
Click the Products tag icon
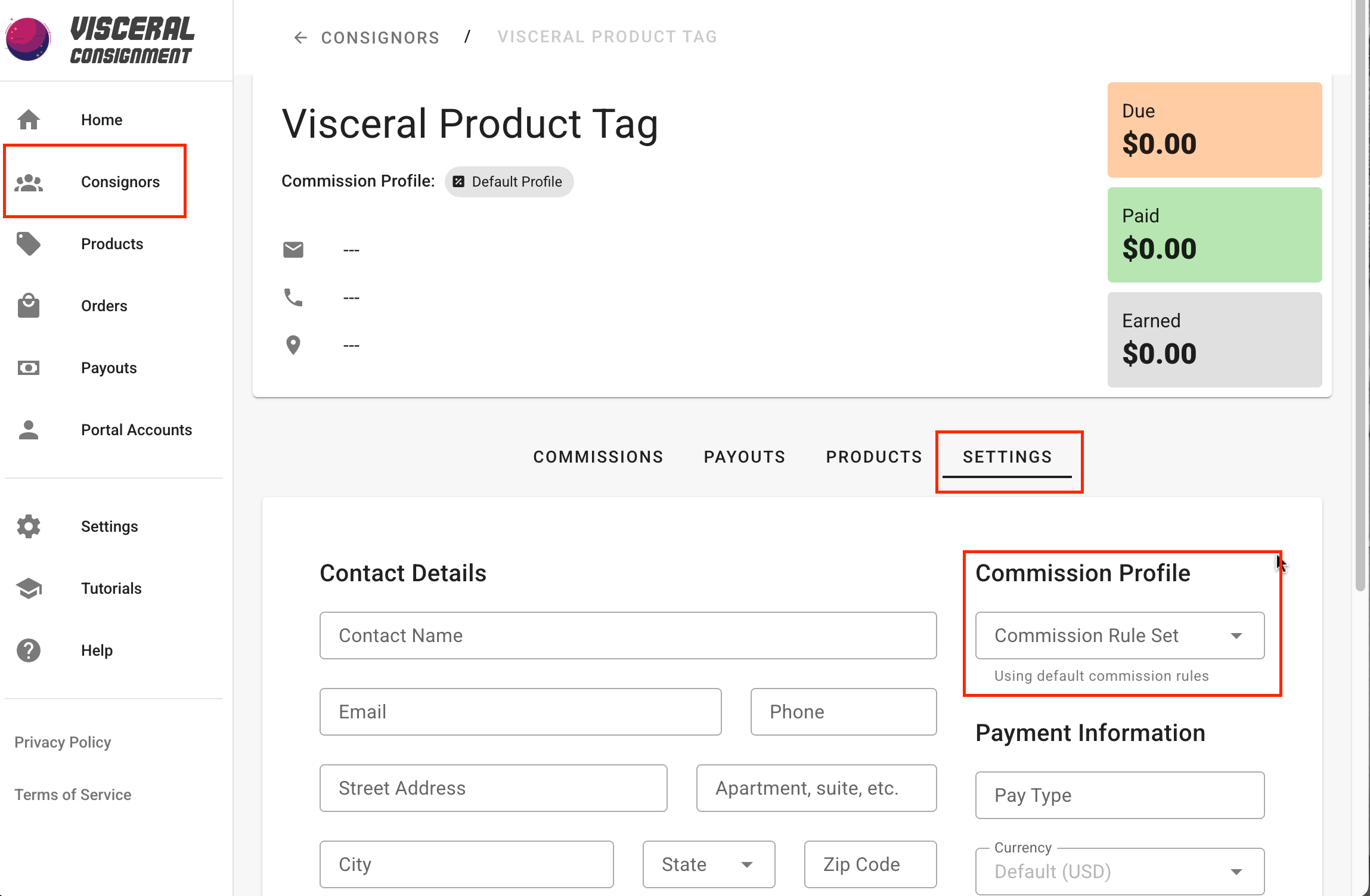29,244
